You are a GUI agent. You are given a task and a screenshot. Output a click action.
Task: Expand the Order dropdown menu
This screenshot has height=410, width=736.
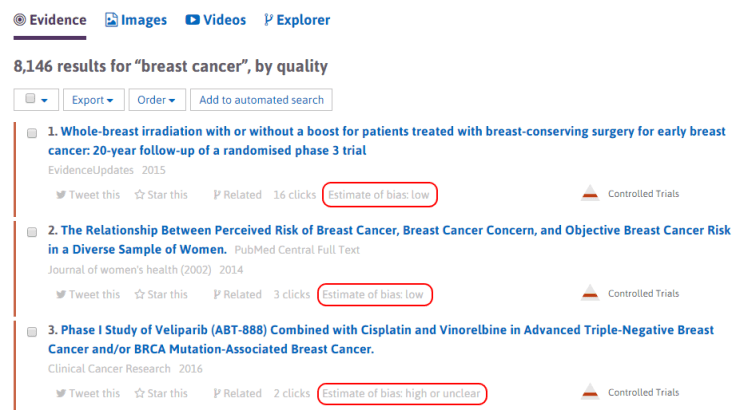coord(161,100)
